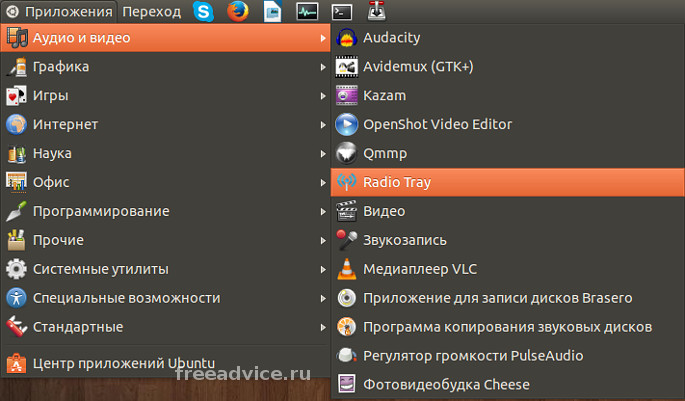Click the globe icon for Интернет
The width and height of the screenshot is (685, 401).
click(17, 124)
